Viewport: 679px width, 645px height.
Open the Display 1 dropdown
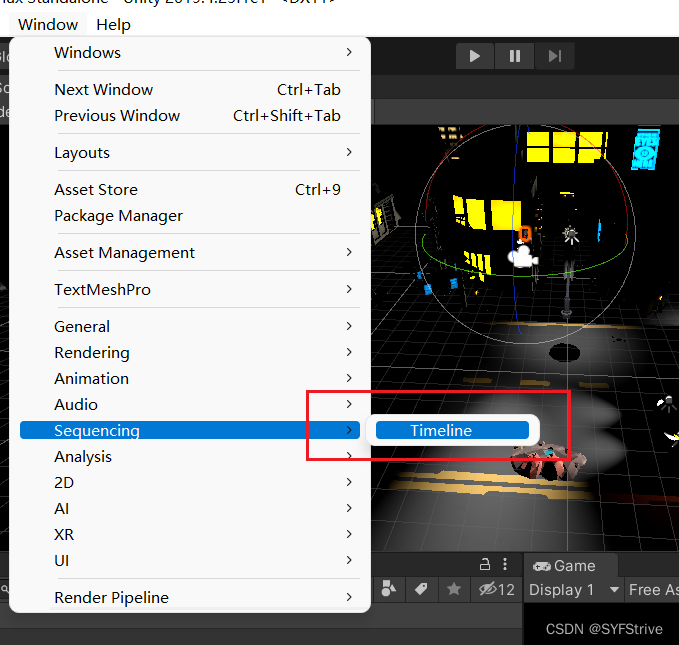pyautogui.click(x=573, y=590)
